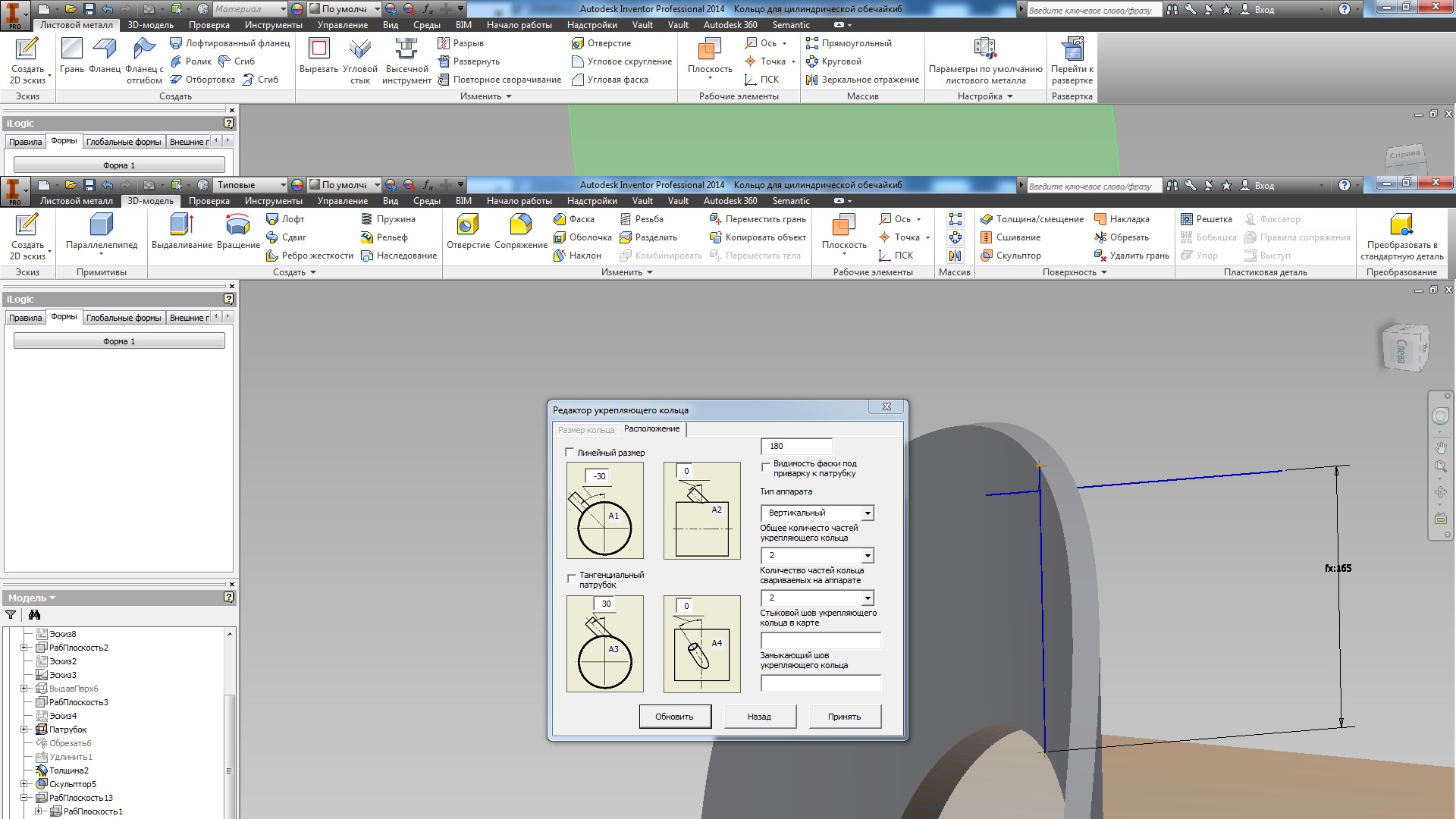Open the filter icon in Модель browser
The image size is (1456, 819).
[11, 615]
